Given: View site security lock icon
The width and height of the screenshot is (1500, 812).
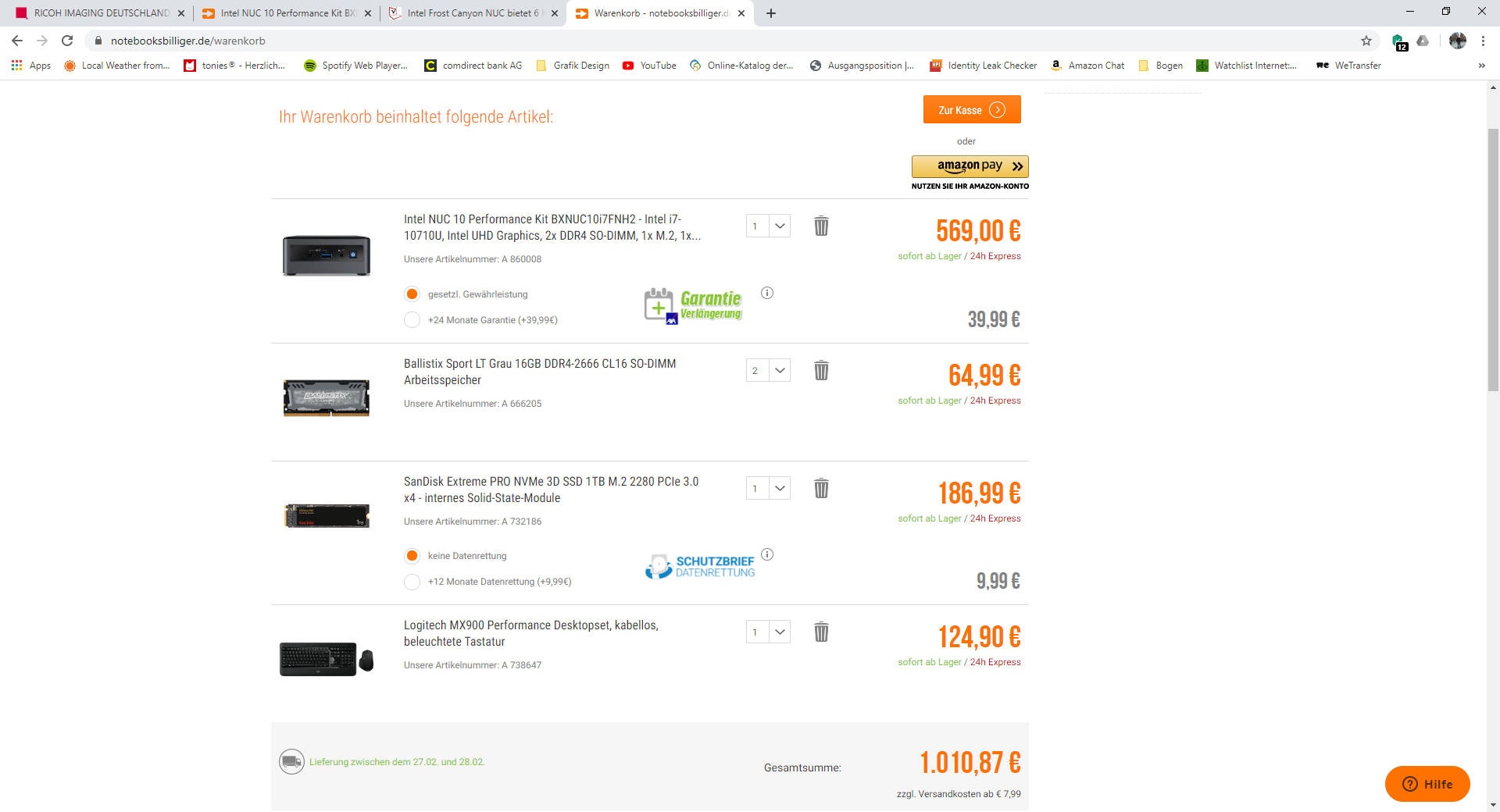Looking at the screenshot, I should coord(98,41).
